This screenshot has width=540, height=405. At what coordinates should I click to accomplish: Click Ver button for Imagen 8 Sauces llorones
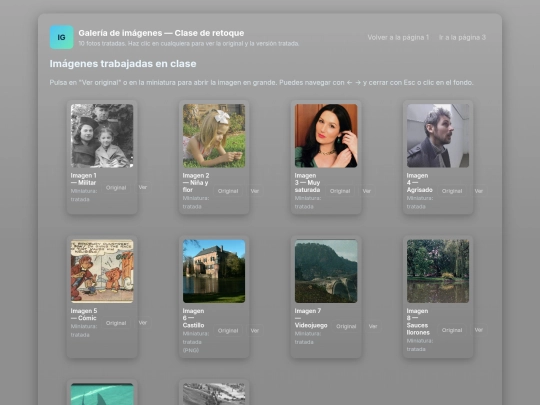click(478, 330)
